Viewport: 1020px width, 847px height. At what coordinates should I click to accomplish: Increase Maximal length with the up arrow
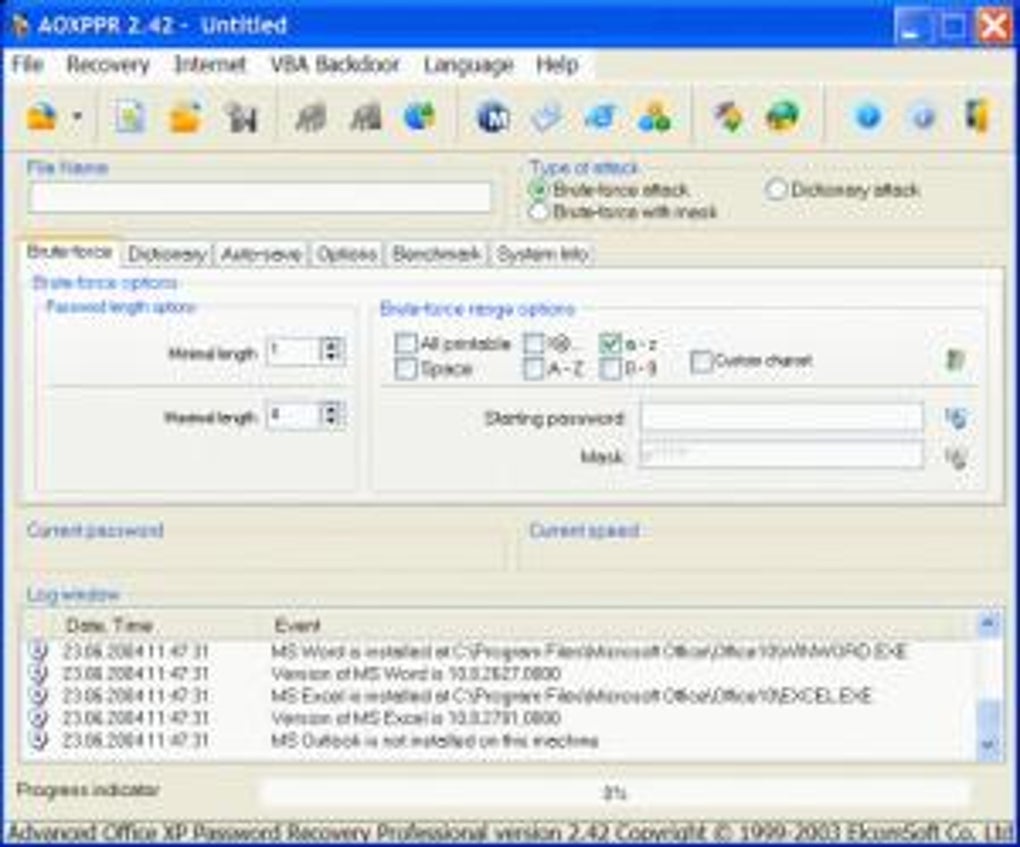tap(332, 408)
